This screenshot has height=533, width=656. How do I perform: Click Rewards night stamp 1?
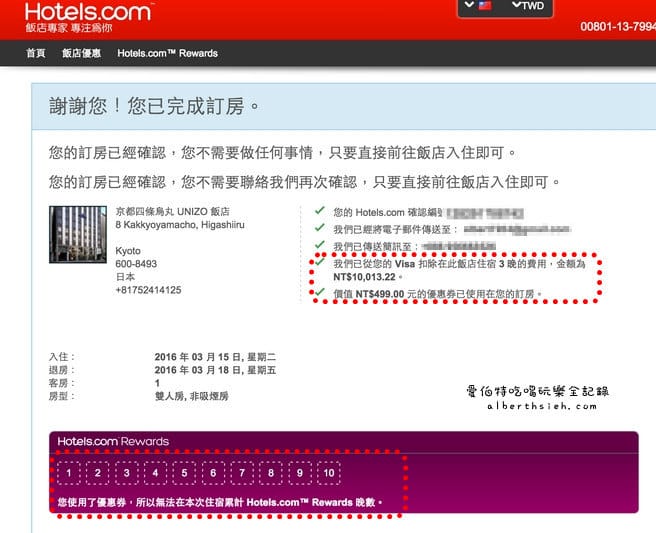coord(69,473)
